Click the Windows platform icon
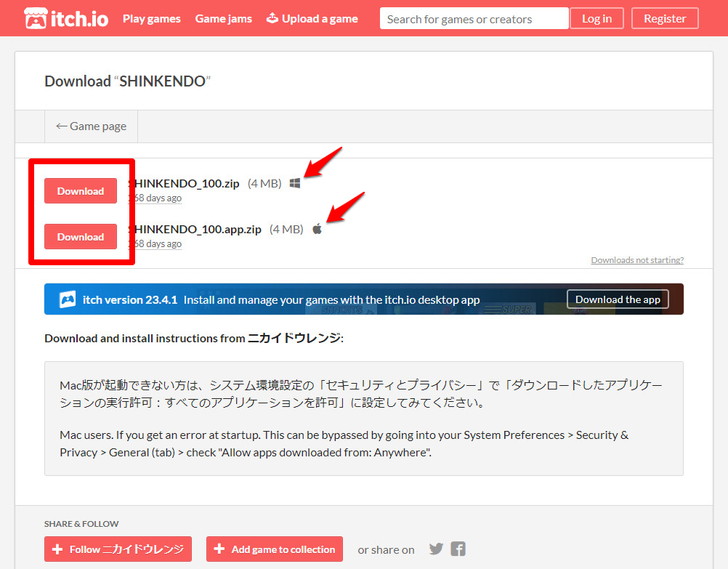 (294, 183)
